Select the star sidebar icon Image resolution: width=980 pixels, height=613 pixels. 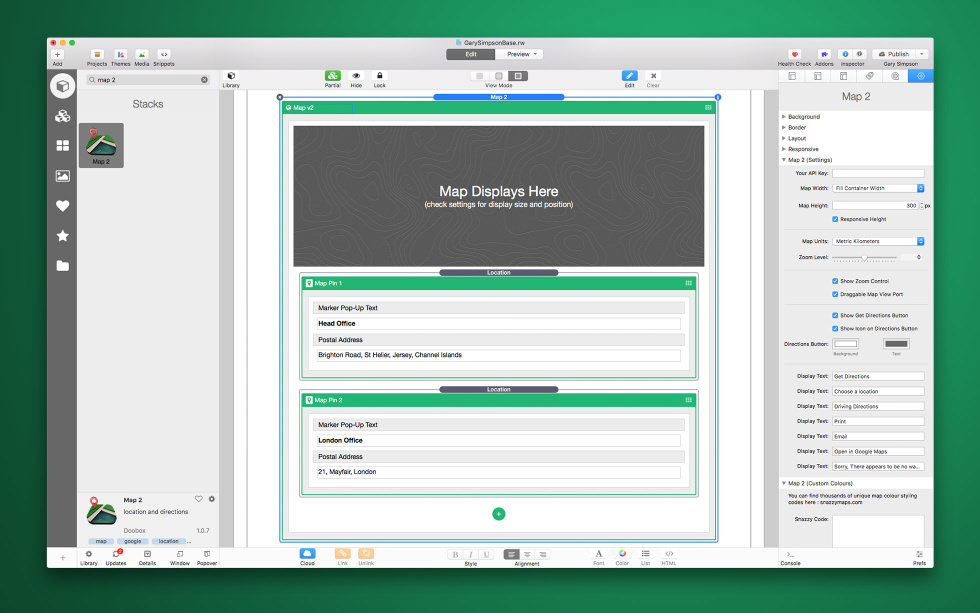(62, 236)
